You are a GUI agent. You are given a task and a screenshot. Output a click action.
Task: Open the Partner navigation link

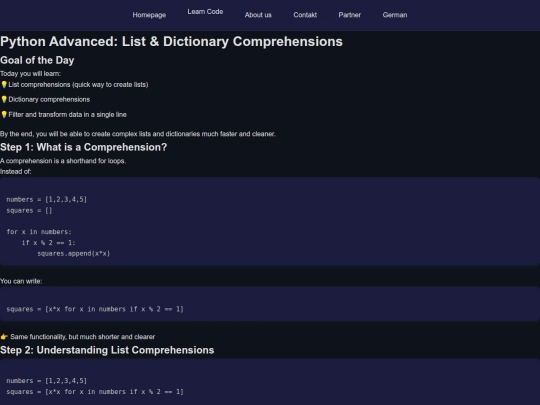[350, 15]
